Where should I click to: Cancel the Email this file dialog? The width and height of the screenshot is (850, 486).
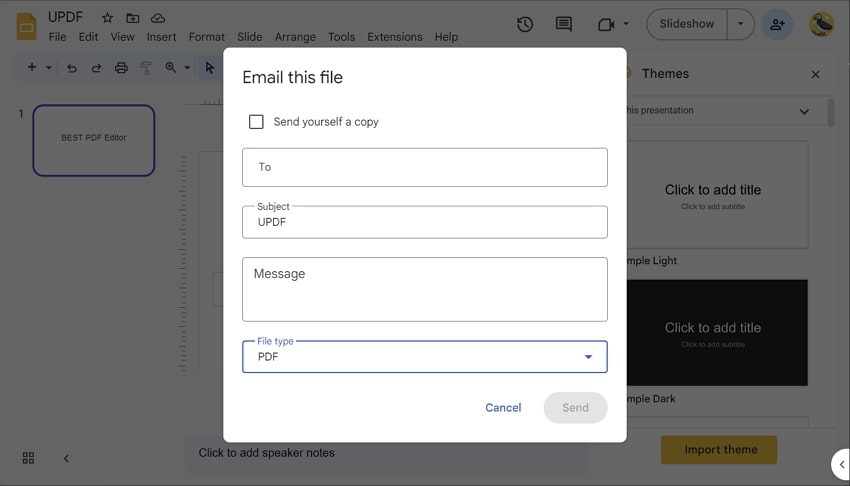point(503,407)
